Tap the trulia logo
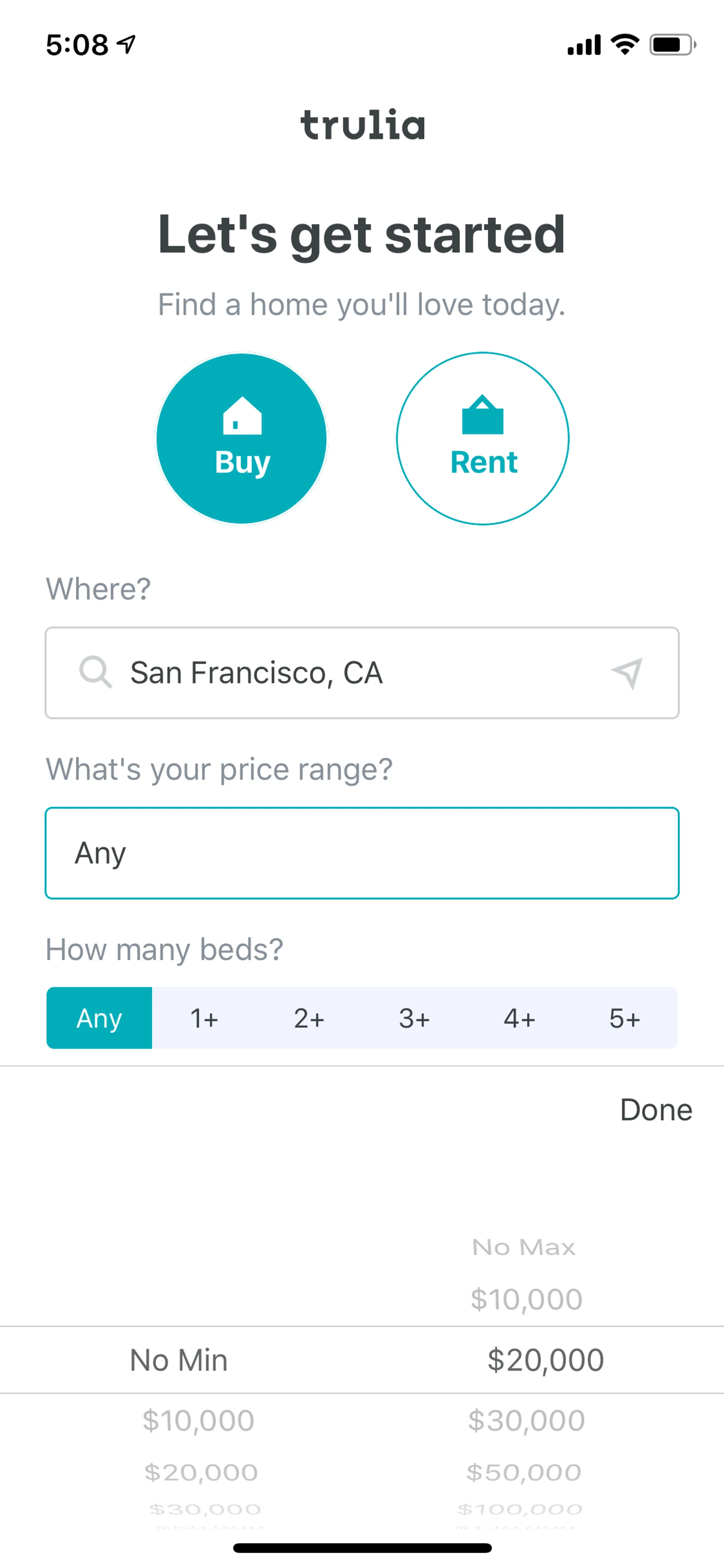724x1568 pixels. pos(363,125)
